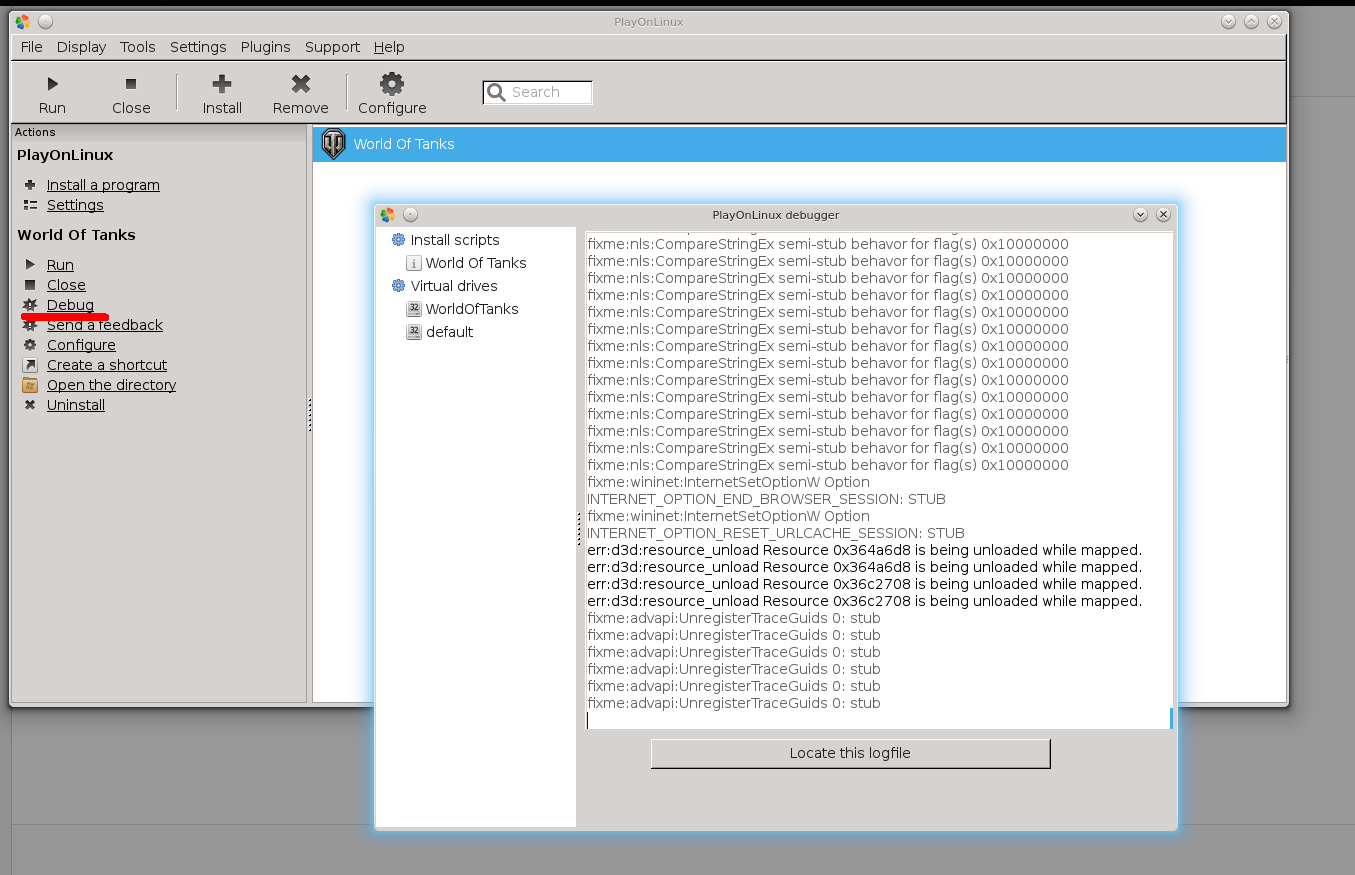Screen dimensions: 1355x875
Task: Click the first err:d3d resource 0x364a6d8 log line
Action: pyautogui.click(x=864, y=550)
